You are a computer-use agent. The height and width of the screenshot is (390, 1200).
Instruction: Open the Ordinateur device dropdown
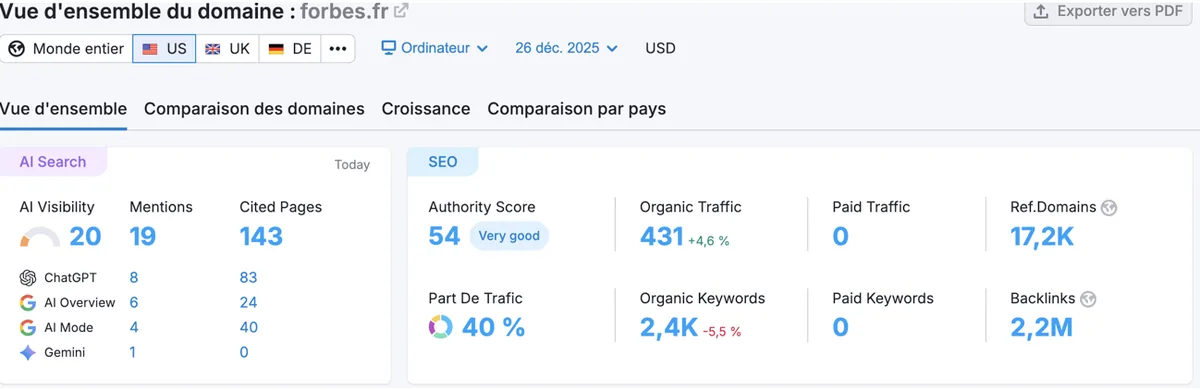435,48
